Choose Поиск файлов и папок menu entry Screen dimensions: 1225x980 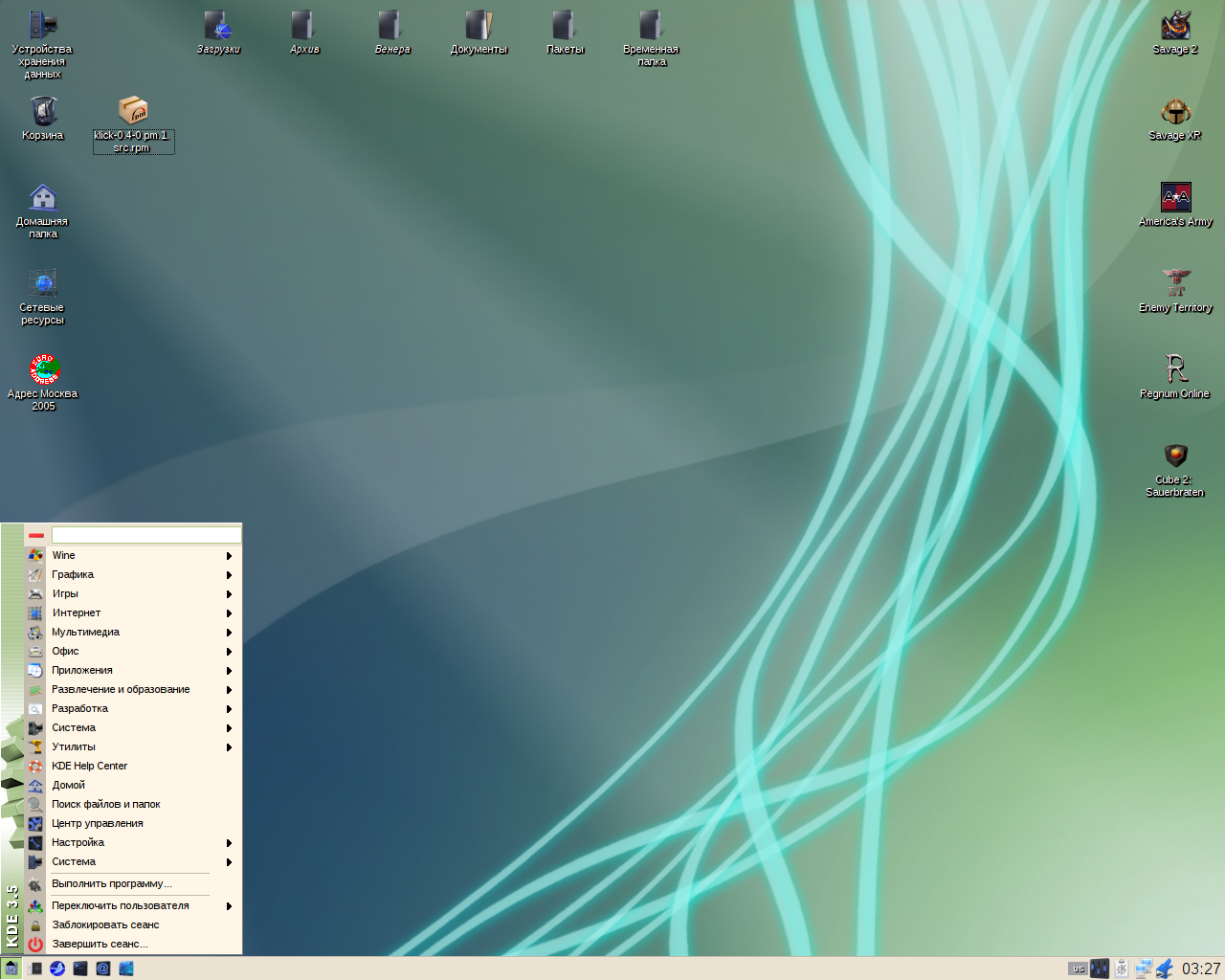105,804
